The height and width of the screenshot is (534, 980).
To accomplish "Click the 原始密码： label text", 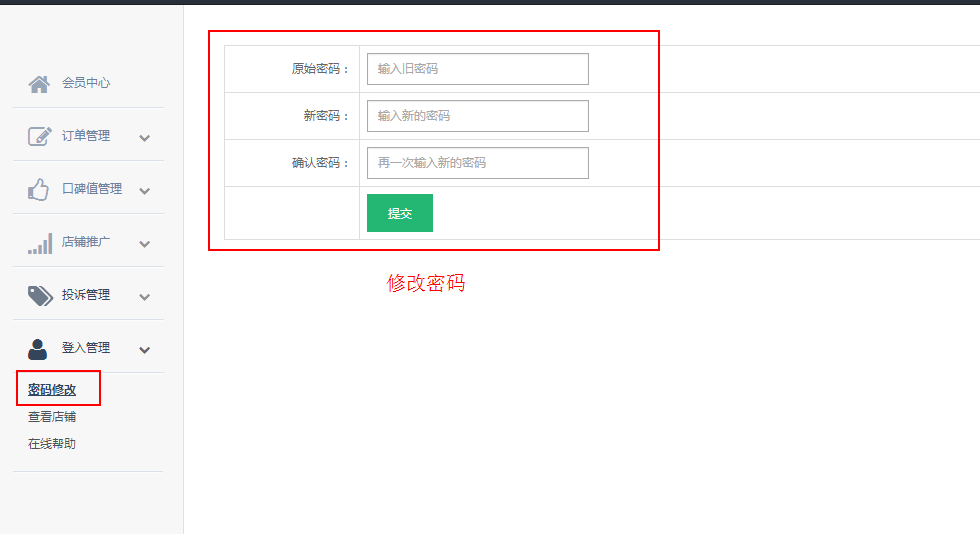I will point(320,69).
